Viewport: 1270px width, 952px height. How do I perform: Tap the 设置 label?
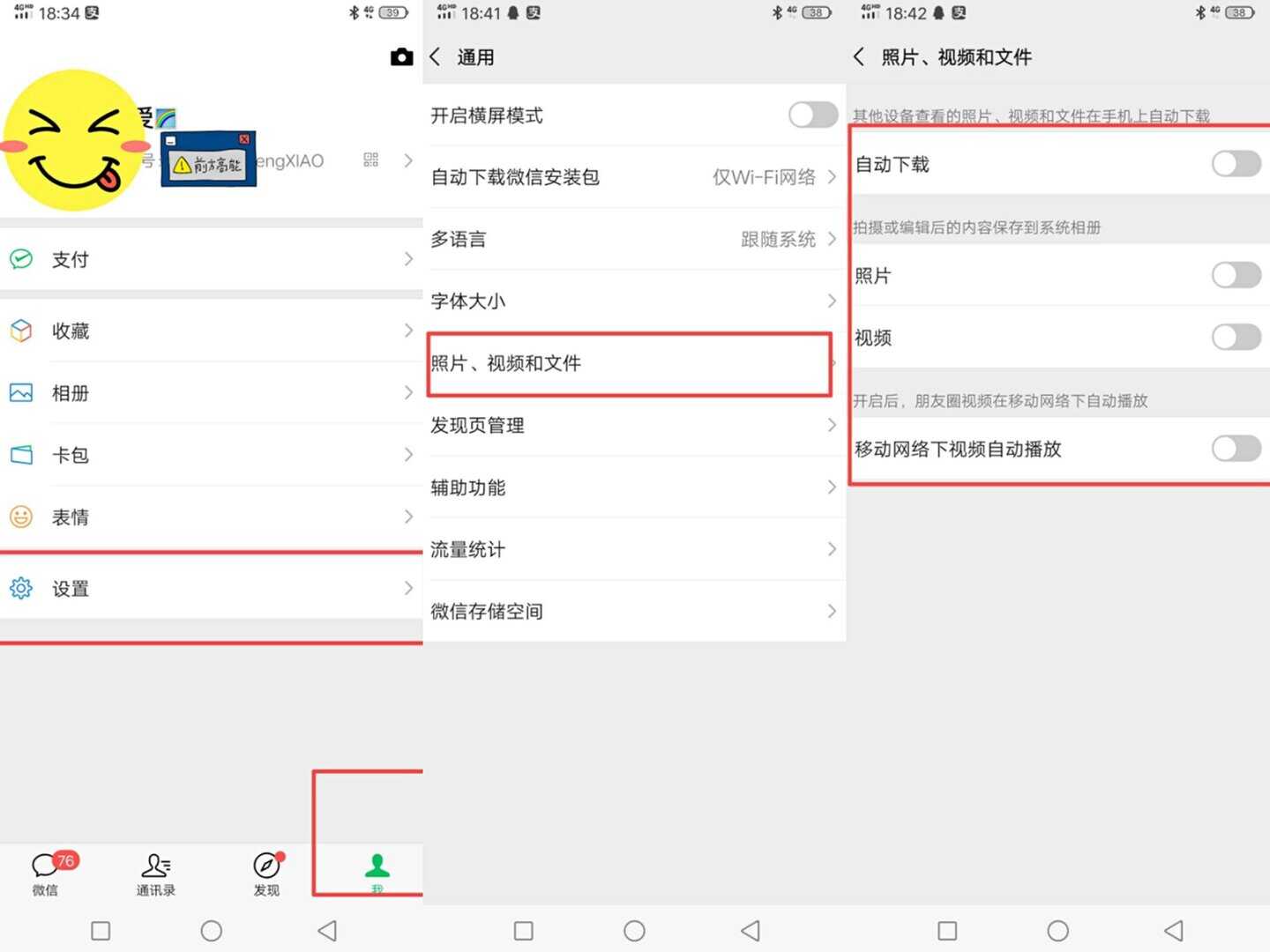pos(71,588)
